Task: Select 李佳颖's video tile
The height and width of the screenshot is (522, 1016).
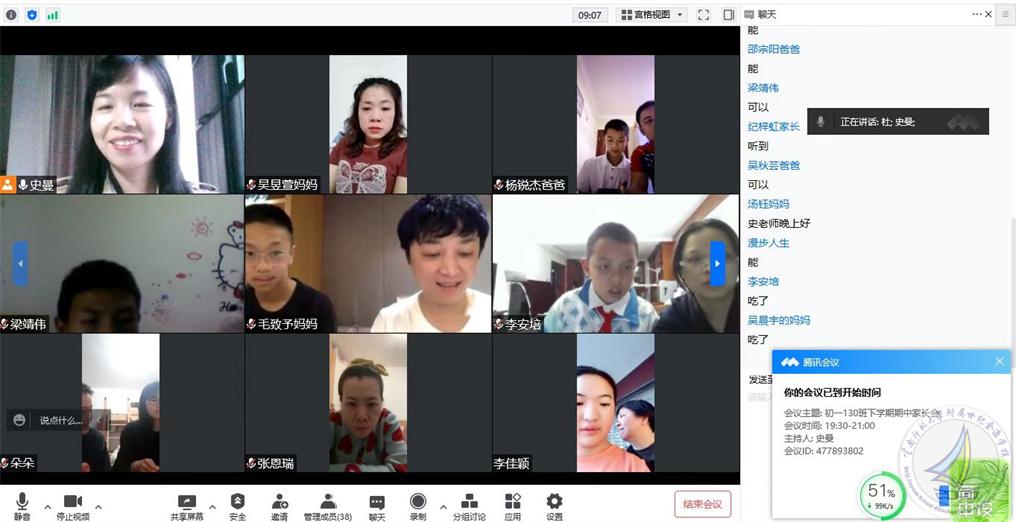Action: pyautogui.click(x=616, y=403)
